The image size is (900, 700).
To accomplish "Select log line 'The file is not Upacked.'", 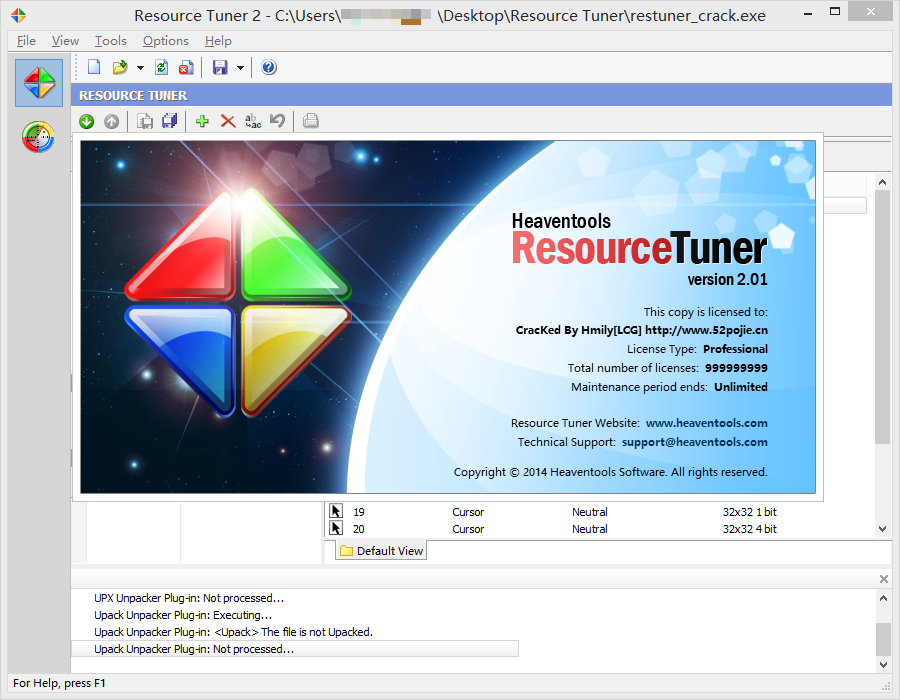I will coord(317,632).
